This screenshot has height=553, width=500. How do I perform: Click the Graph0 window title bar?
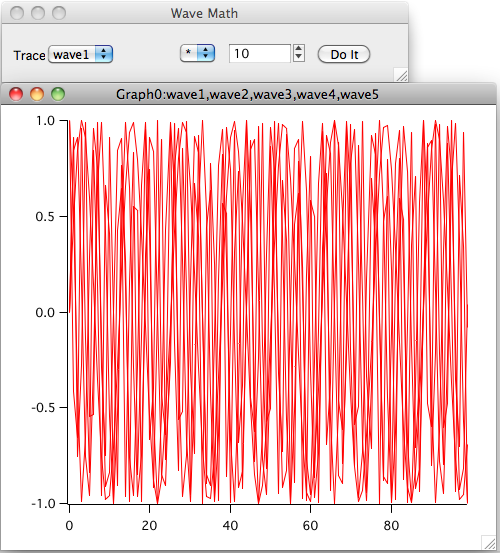[x=248, y=94]
